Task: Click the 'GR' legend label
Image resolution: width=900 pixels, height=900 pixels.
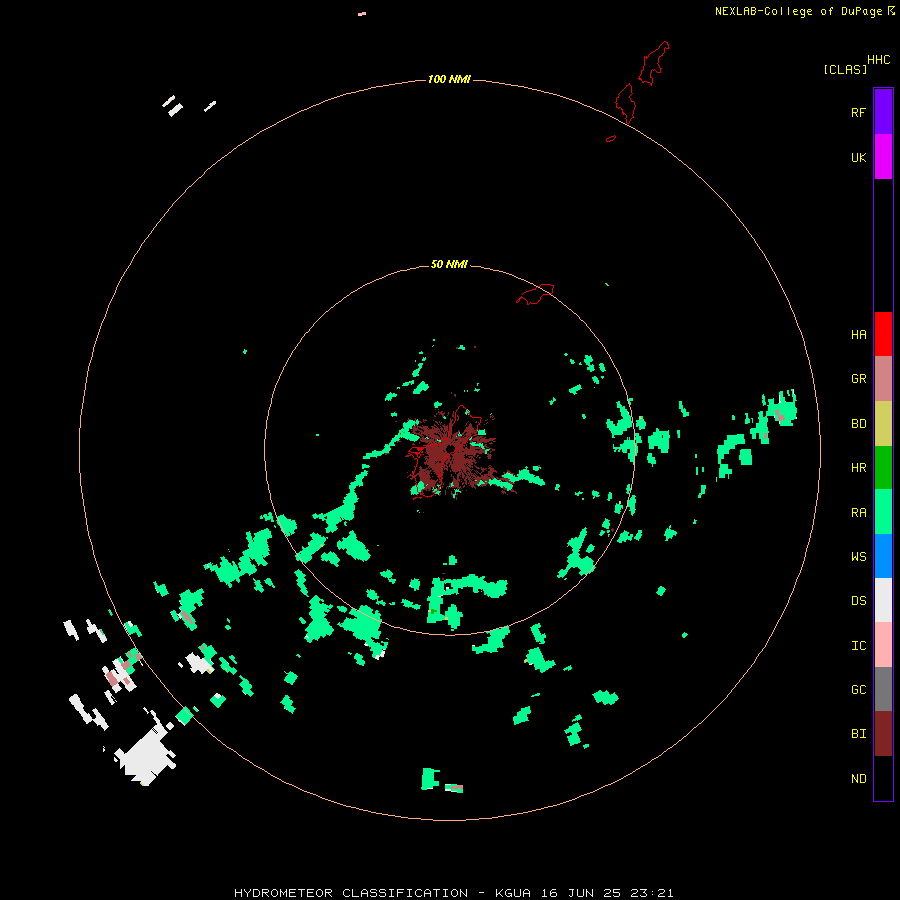Action: point(858,379)
